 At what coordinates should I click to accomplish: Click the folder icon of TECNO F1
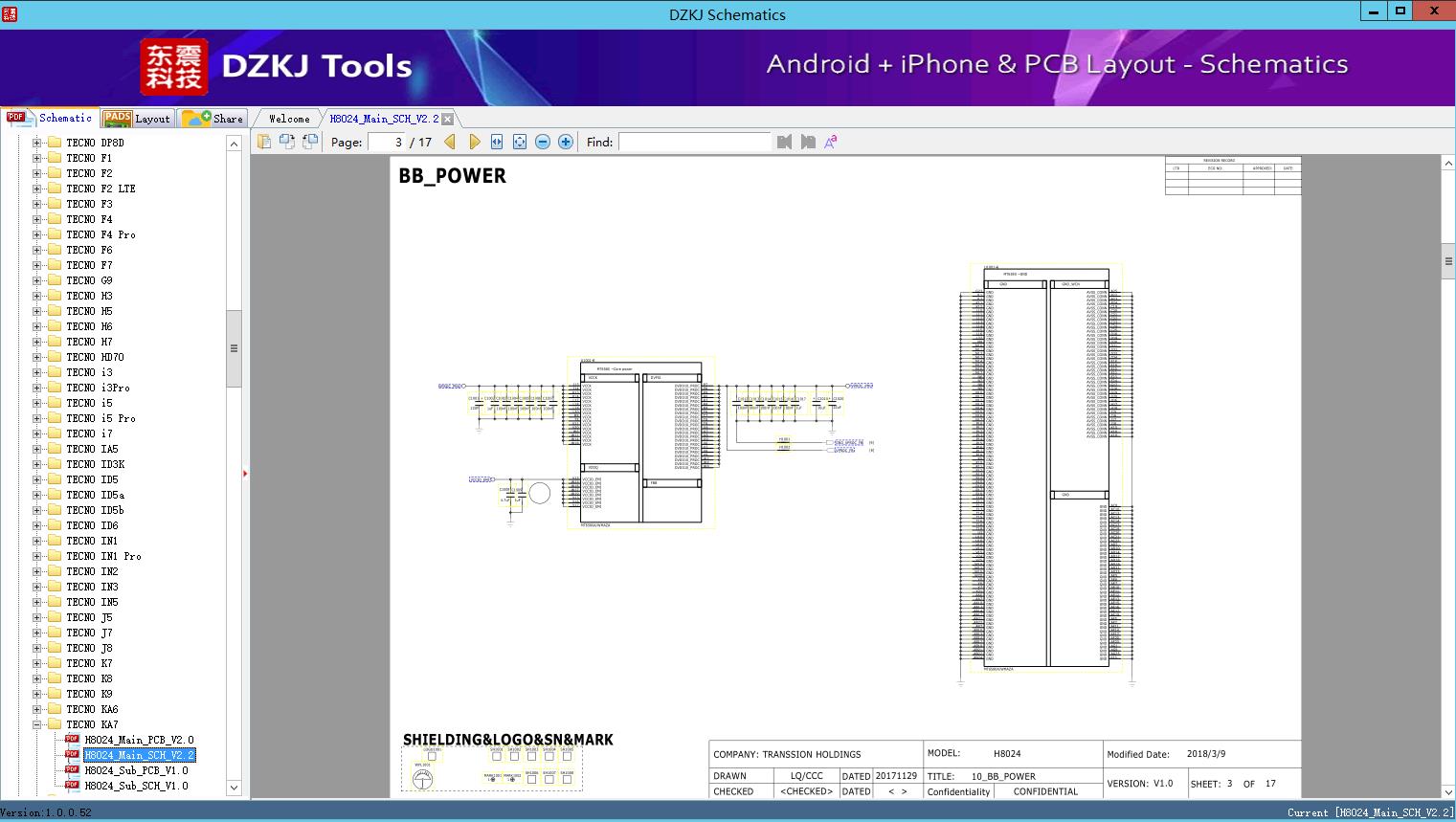[54, 158]
